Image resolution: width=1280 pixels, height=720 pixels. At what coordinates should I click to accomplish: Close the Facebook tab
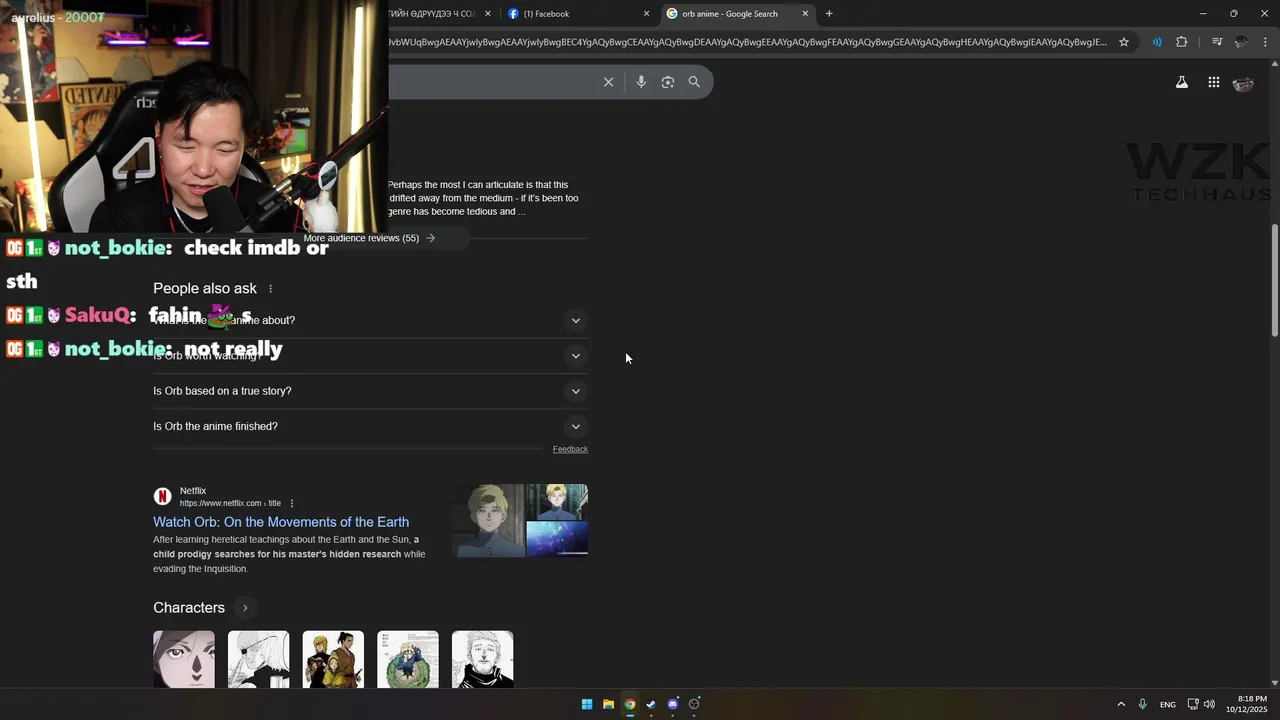point(646,13)
